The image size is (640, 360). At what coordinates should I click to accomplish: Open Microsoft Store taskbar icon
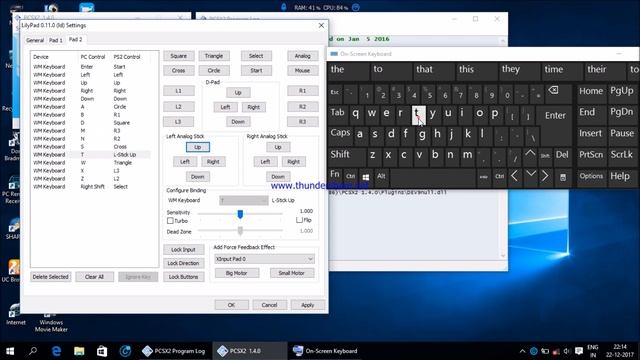coord(102,351)
